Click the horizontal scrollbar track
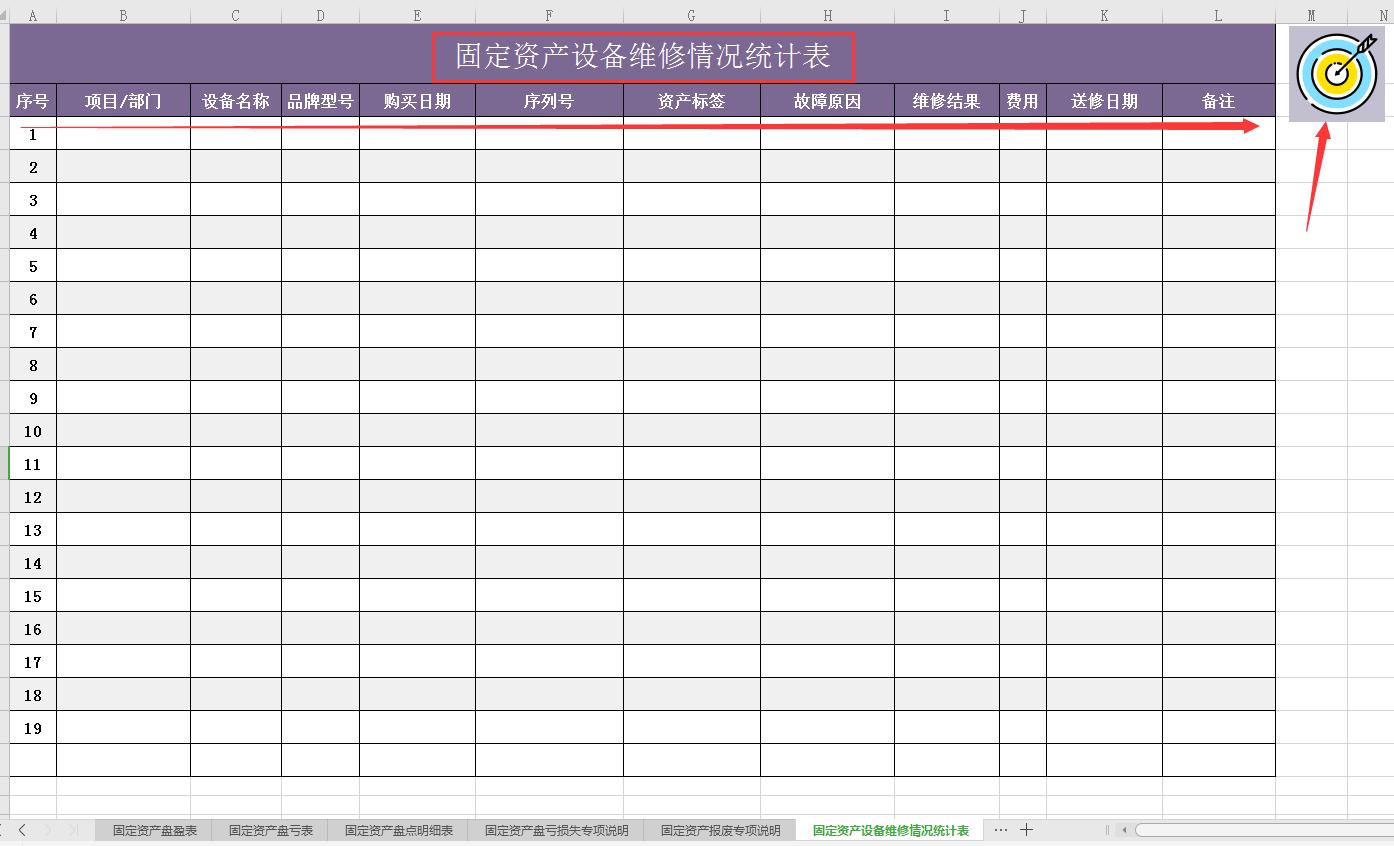 point(1260,829)
